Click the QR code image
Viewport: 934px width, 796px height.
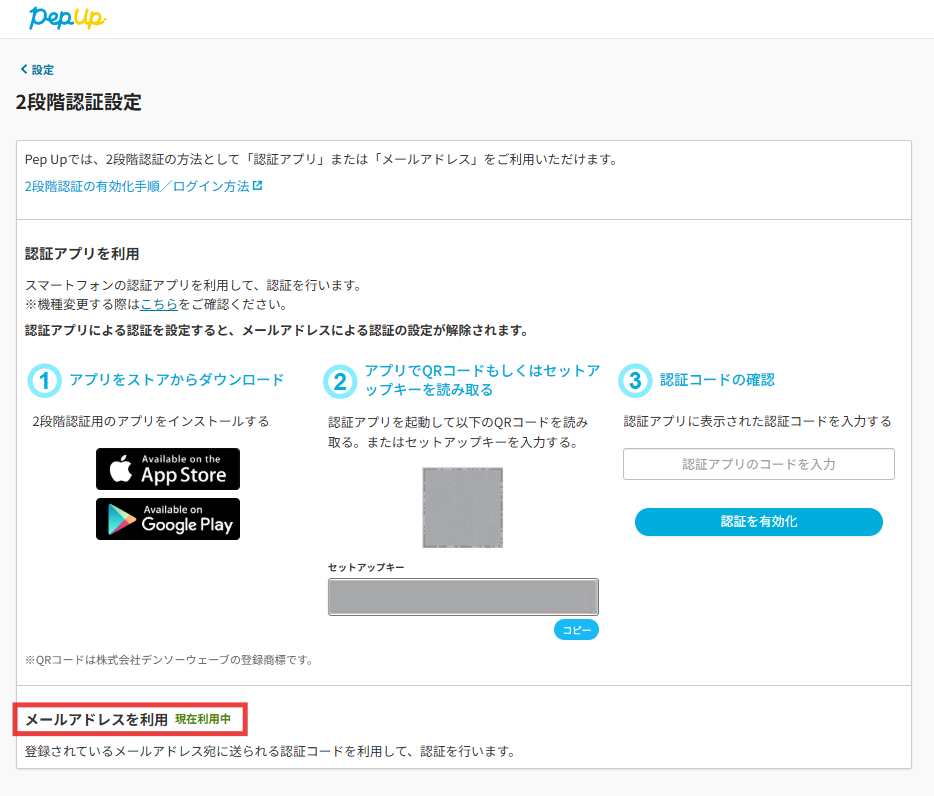(463, 508)
